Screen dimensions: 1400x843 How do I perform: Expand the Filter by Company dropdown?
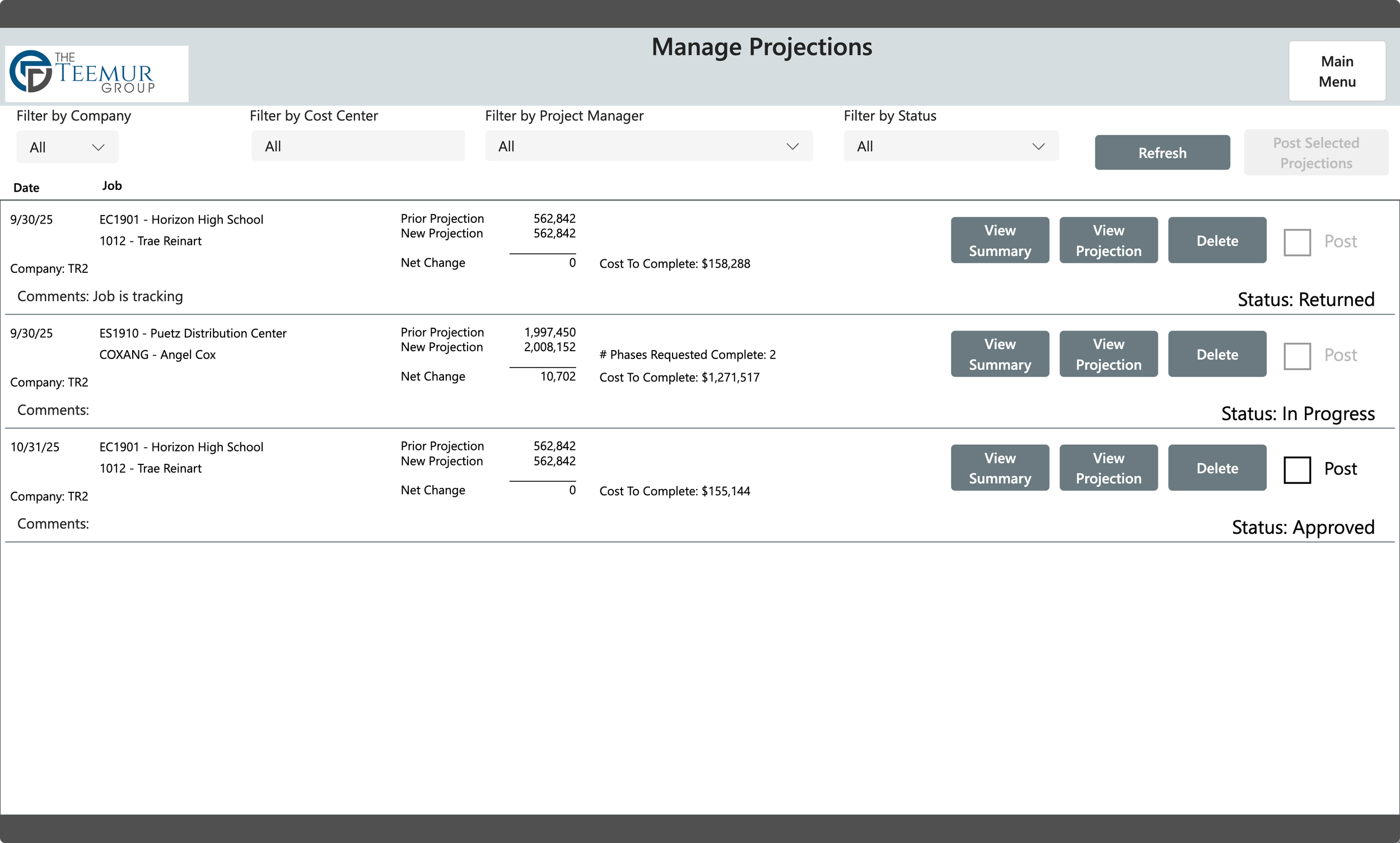(x=67, y=147)
